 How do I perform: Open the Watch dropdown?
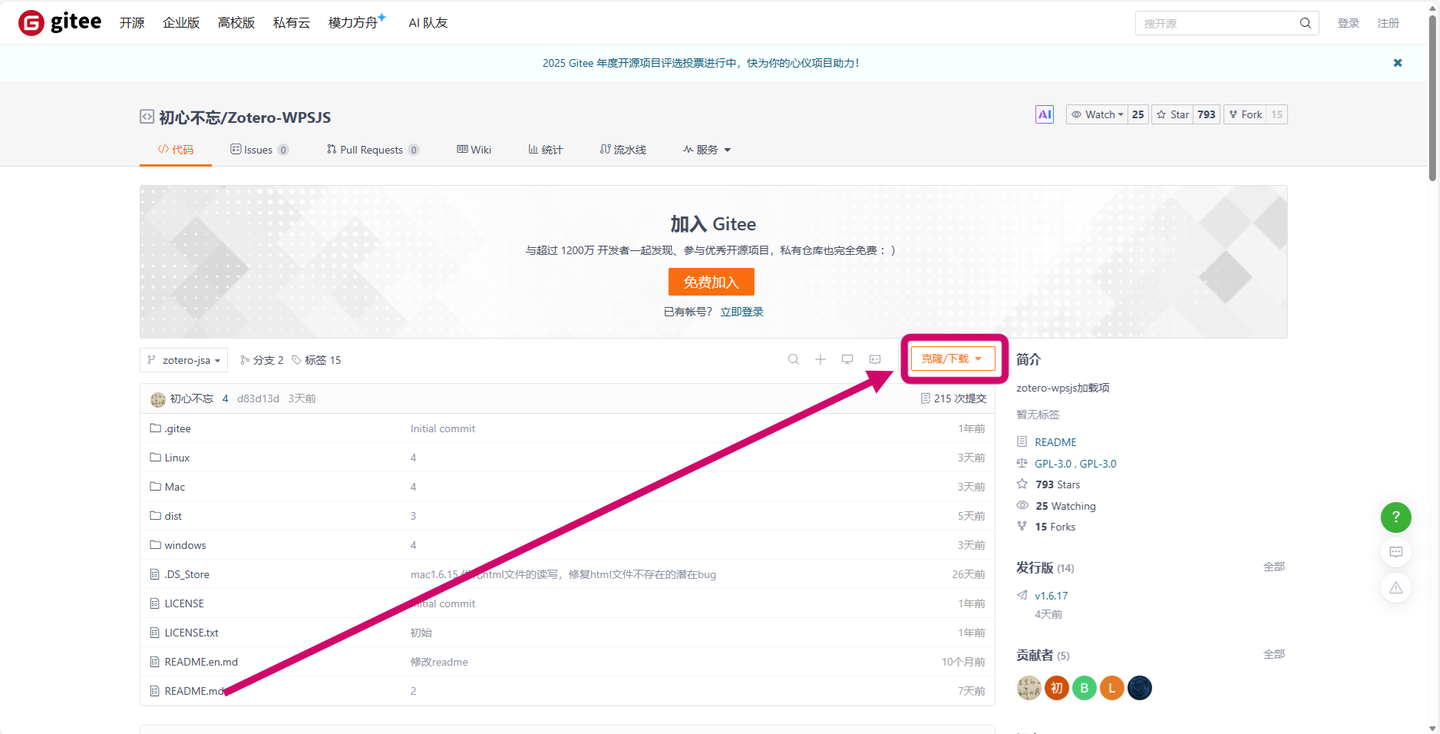pyautogui.click(x=1097, y=115)
